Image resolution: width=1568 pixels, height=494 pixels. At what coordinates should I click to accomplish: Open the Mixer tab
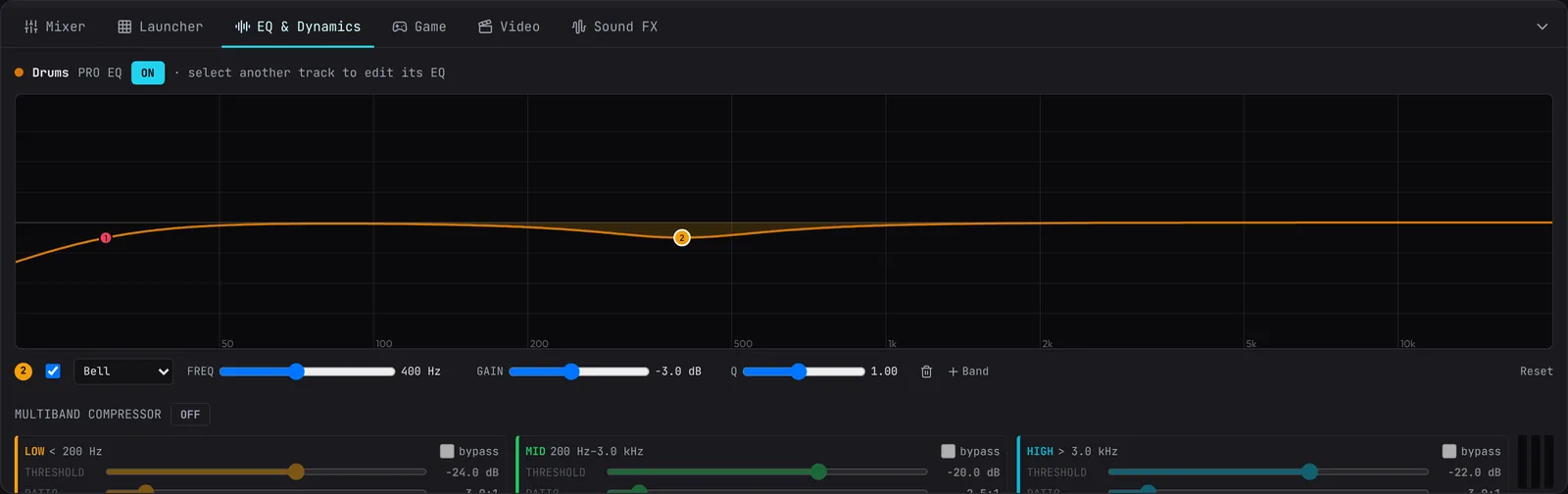click(55, 26)
